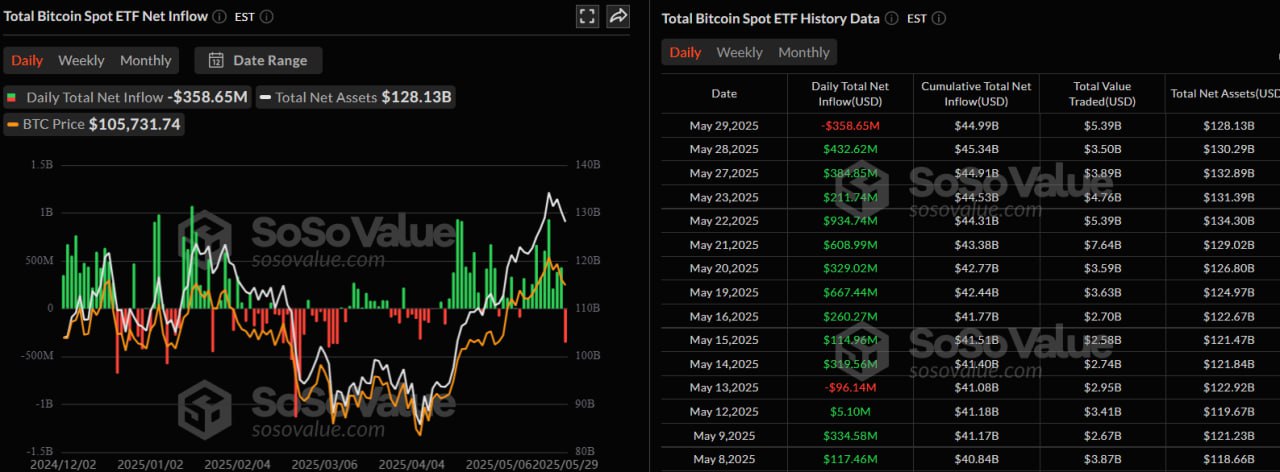Click the May 22,2025 date cell
The width and height of the screenshot is (1280, 472).
click(724, 221)
